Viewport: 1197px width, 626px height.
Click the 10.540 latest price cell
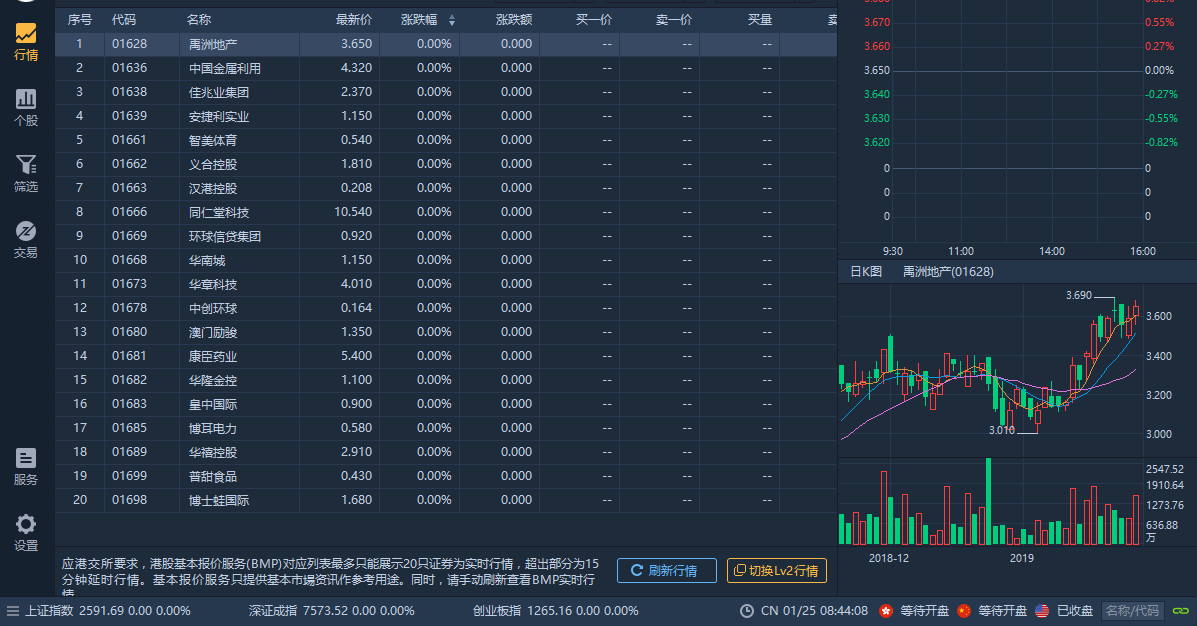[x=353, y=212]
